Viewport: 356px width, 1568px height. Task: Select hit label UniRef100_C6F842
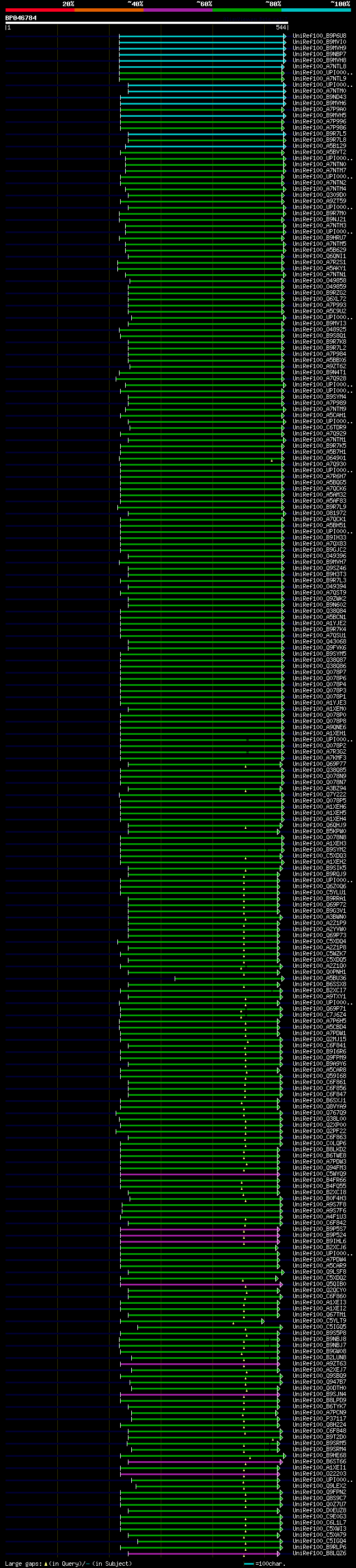click(x=319, y=1223)
